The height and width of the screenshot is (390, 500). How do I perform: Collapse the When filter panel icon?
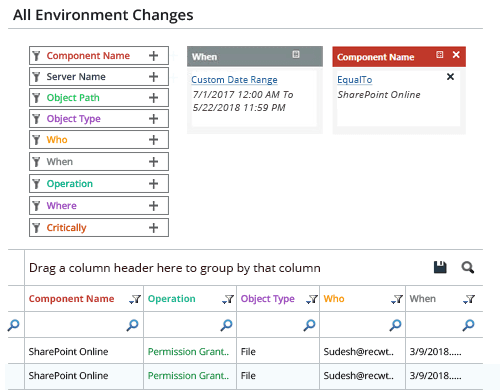coord(296,54)
